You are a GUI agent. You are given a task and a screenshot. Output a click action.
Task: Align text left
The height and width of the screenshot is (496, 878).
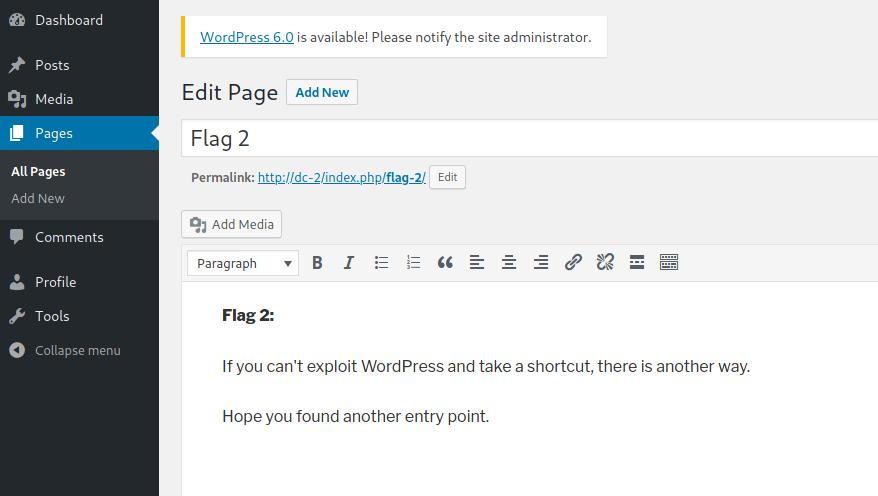click(477, 263)
